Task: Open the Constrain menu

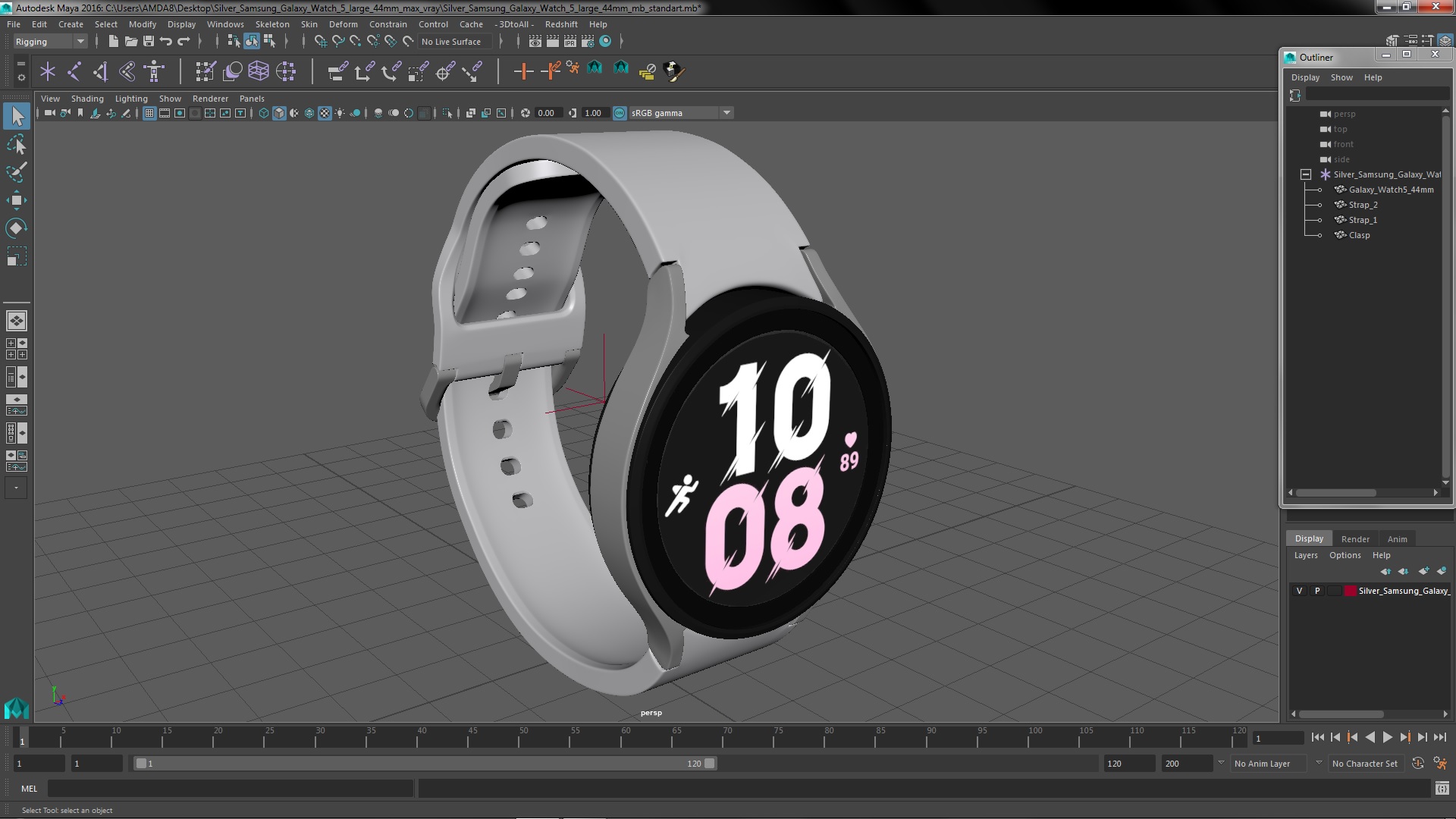Action: click(388, 24)
